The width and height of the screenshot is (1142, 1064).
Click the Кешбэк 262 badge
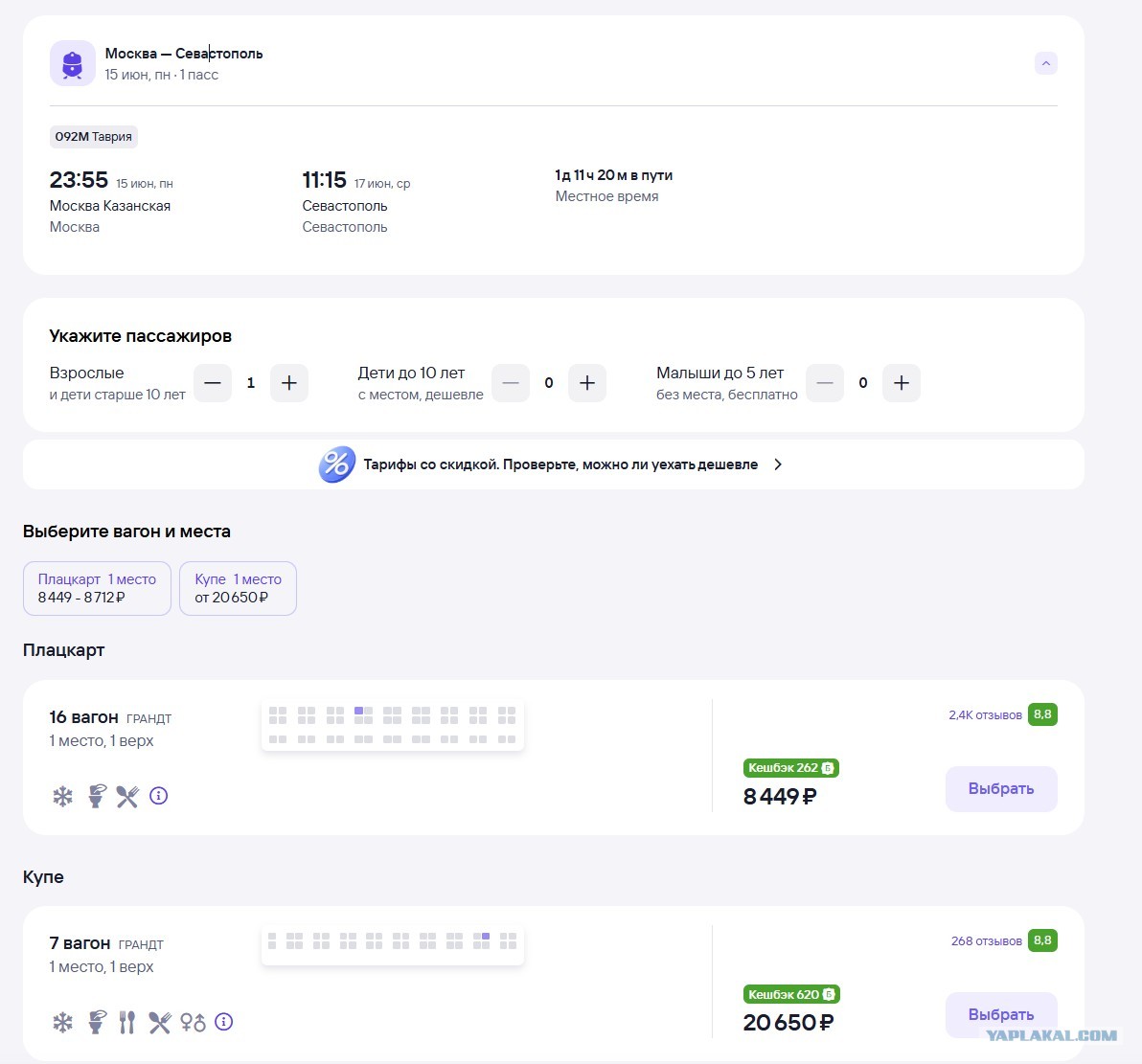pyautogui.click(x=791, y=768)
